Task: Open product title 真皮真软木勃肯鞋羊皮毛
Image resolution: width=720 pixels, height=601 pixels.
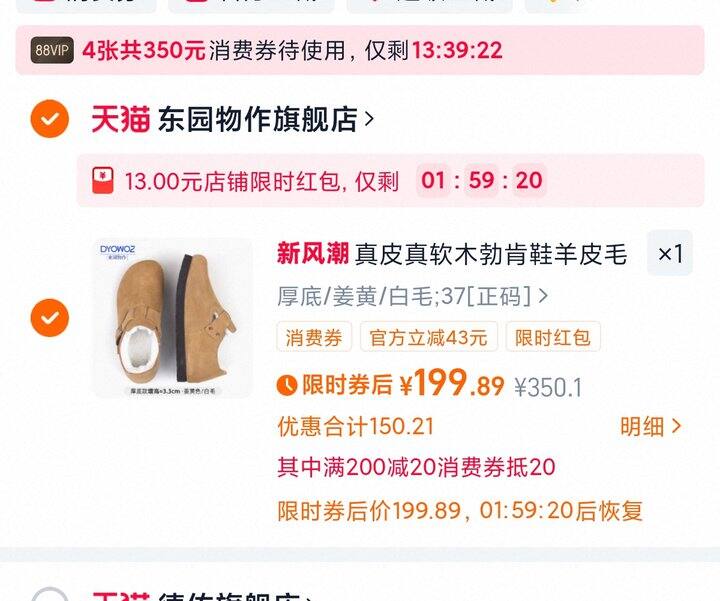Action: (x=491, y=253)
